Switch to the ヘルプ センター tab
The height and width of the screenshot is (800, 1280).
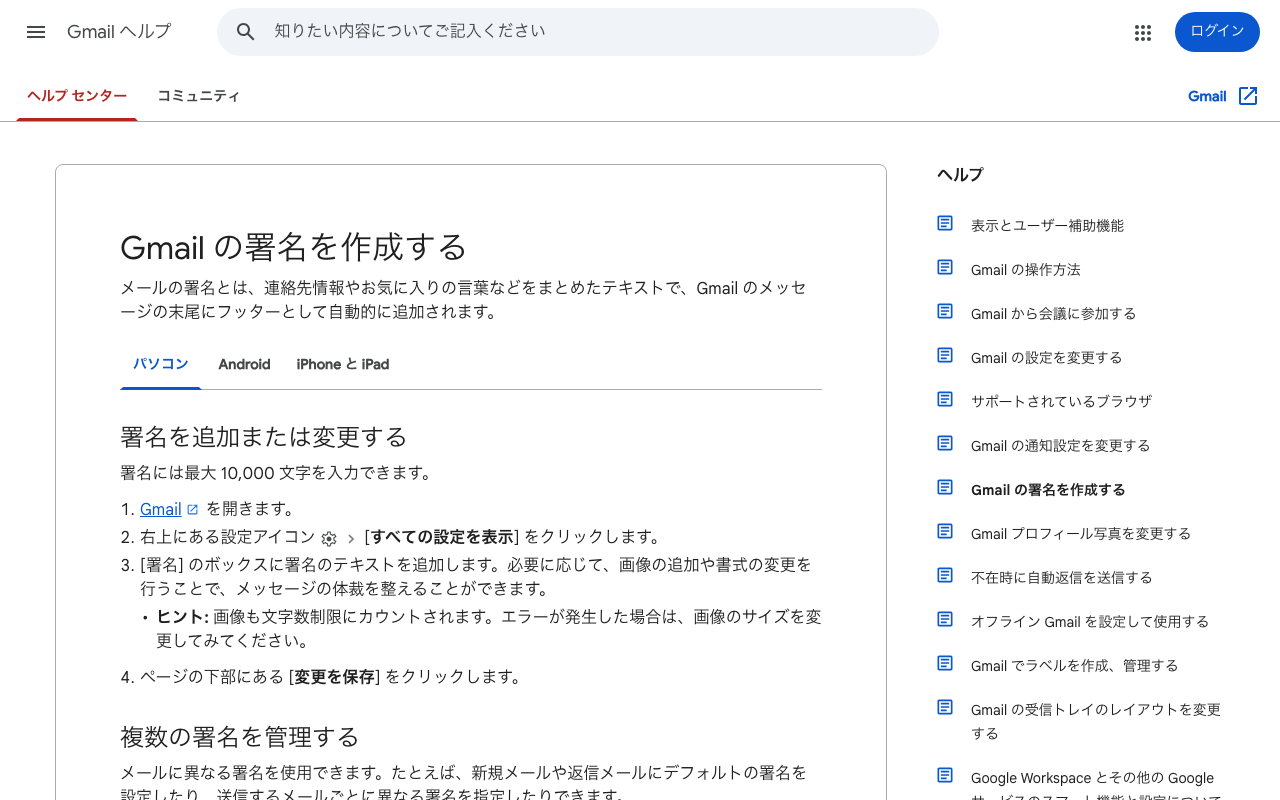(x=77, y=96)
